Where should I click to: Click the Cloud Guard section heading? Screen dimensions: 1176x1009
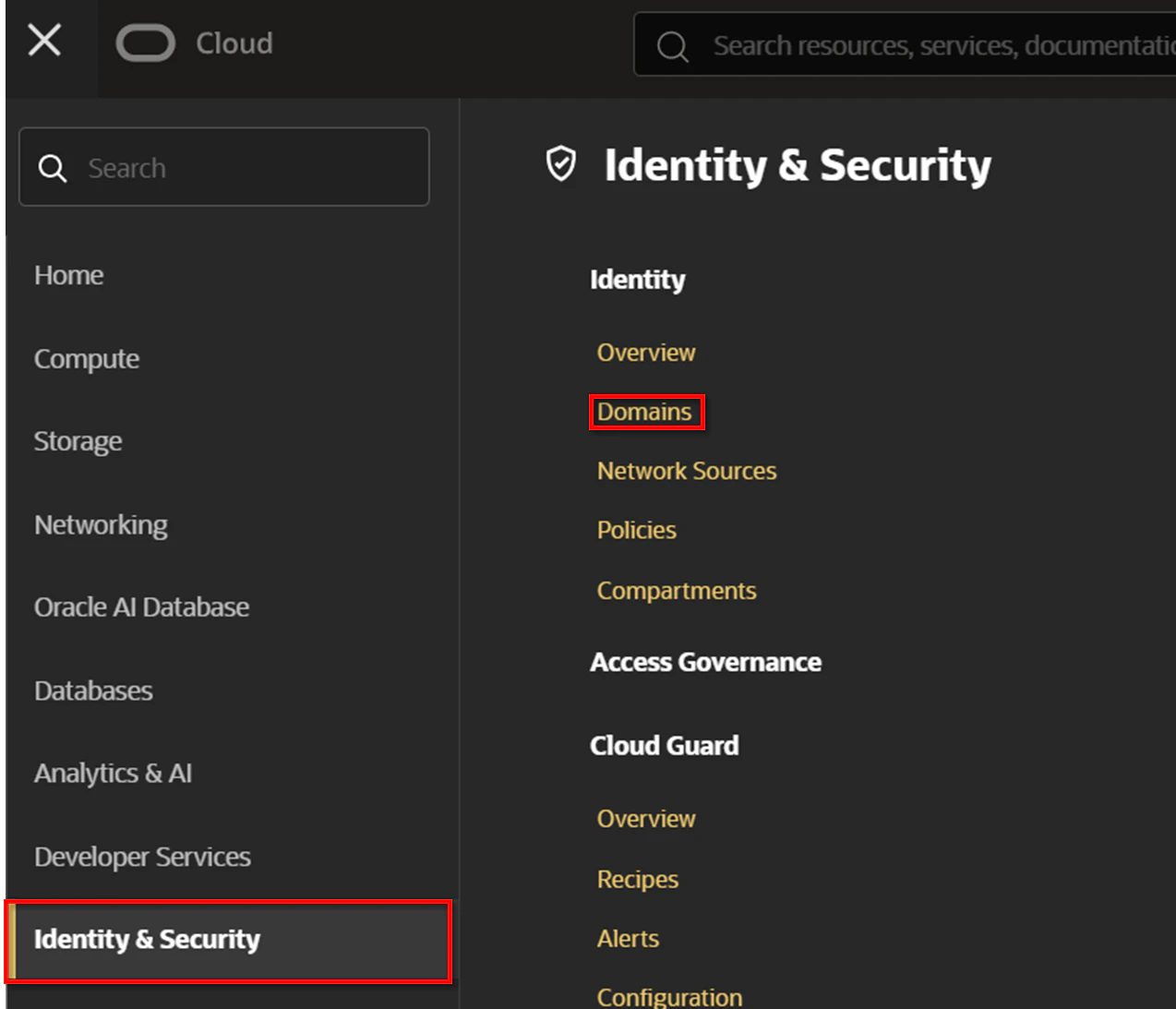click(x=664, y=745)
